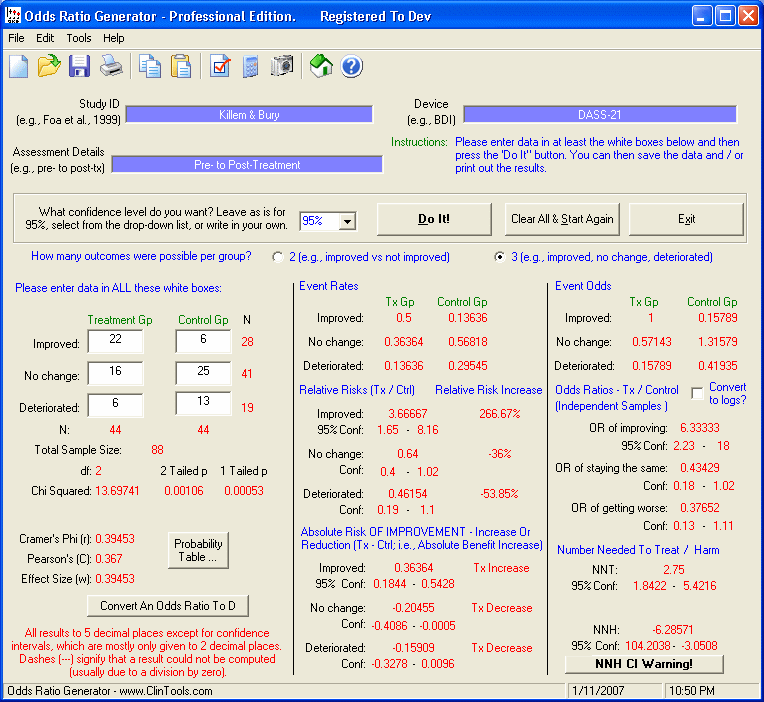Open the Tools menu
This screenshot has height=702, width=764.
pos(79,38)
